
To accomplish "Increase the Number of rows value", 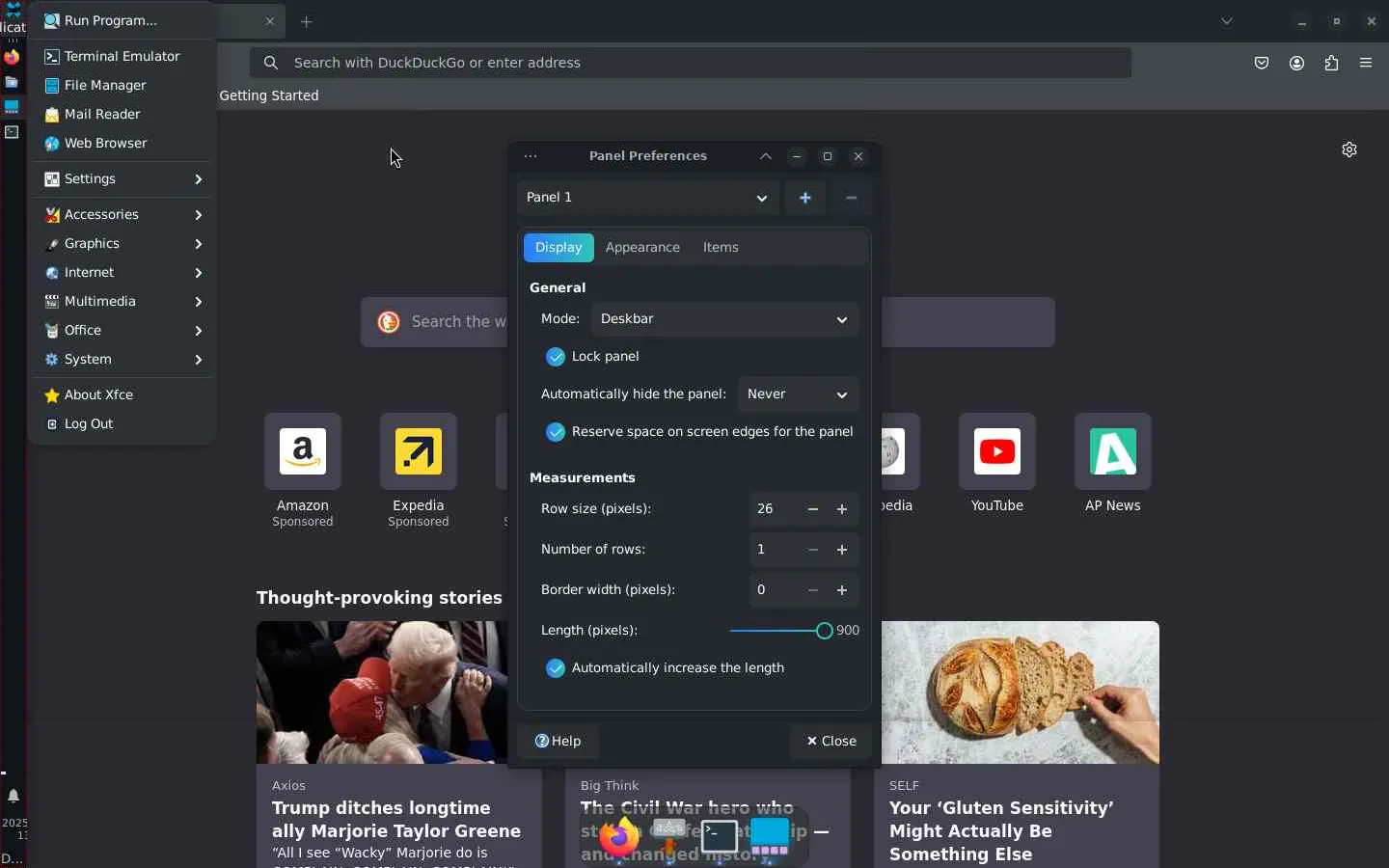I will 842,550.
